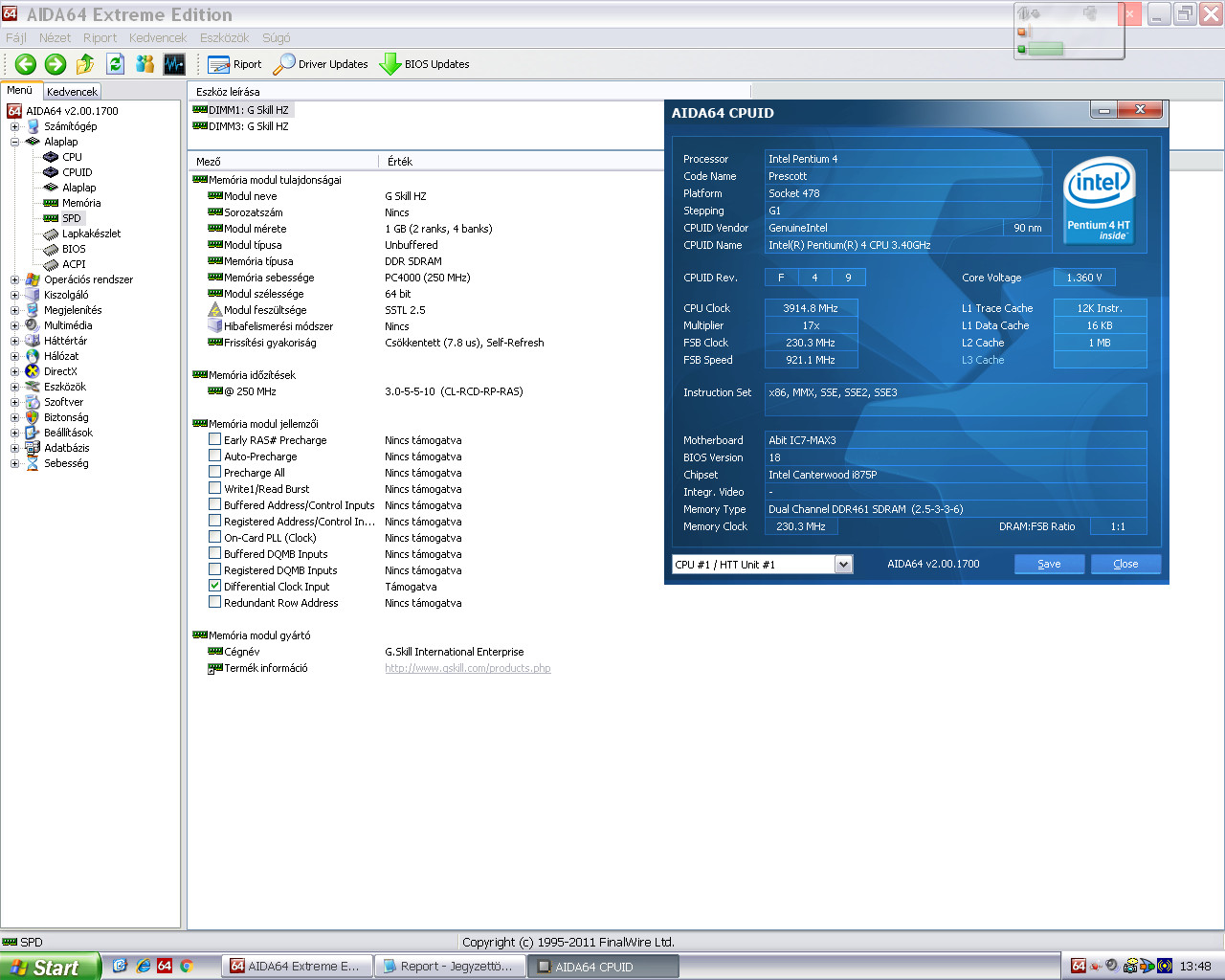Click the Érték column header

(522, 161)
